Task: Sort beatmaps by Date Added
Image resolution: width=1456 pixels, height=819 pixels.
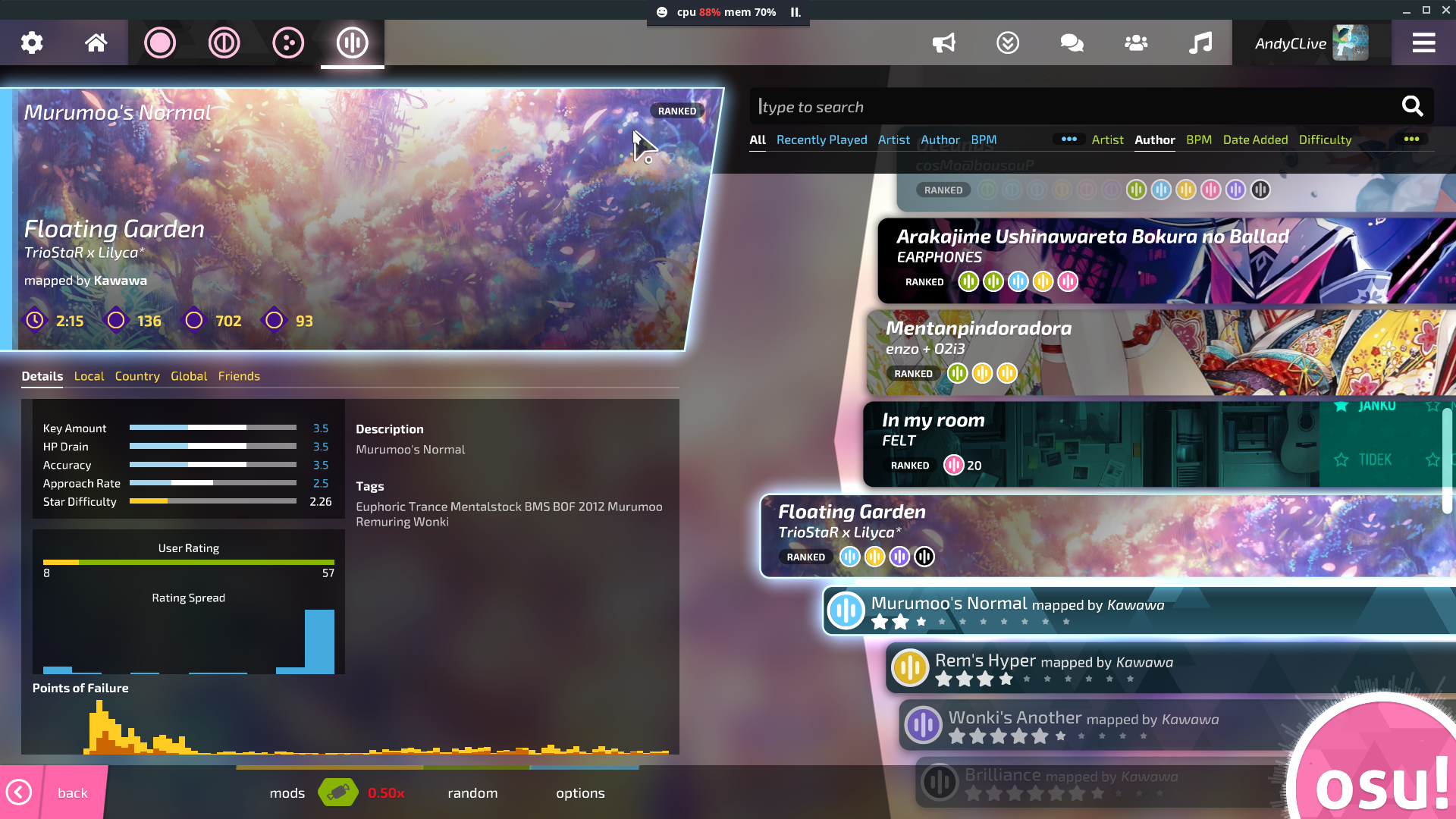Action: 1255,140
